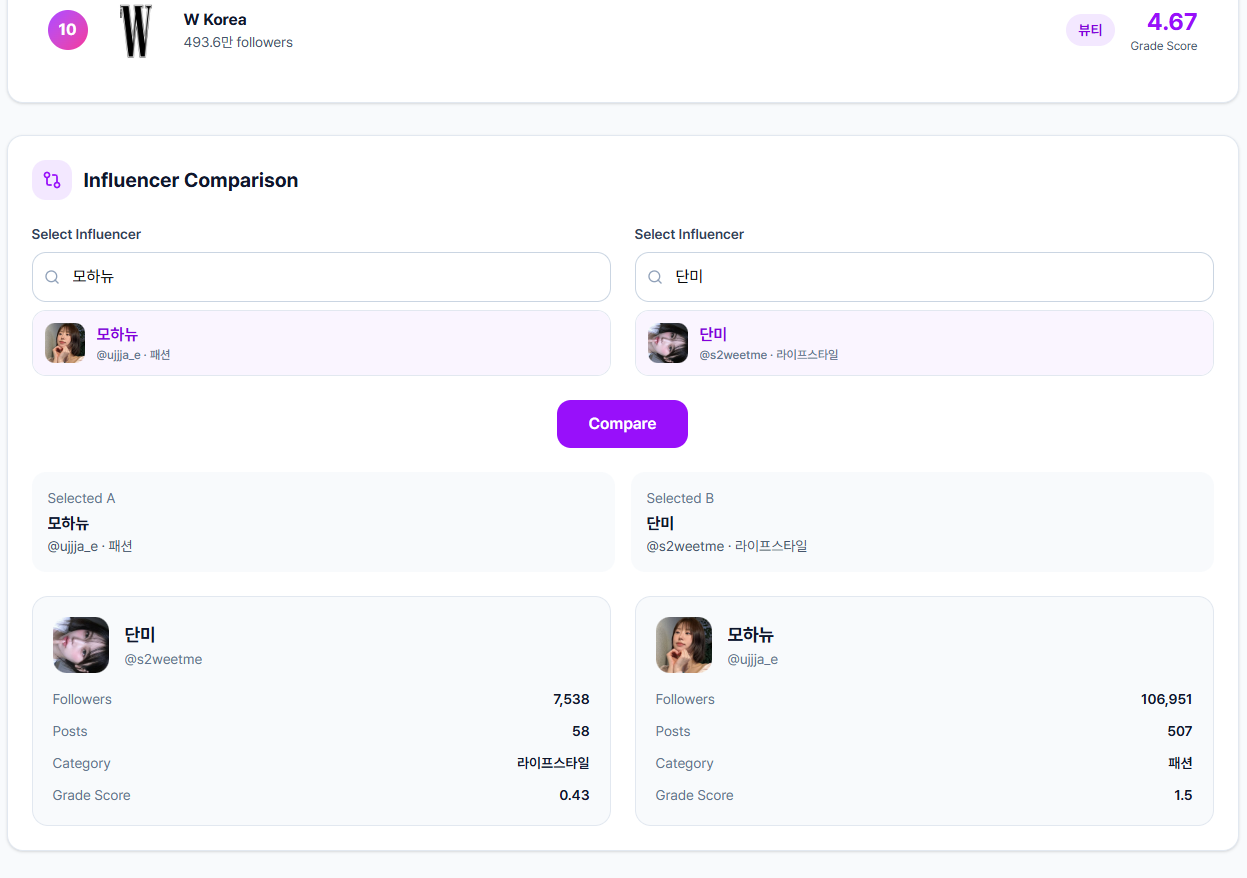Click the right Select Influencer label
The height and width of the screenshot is (878, 1247).
(x=689, y=234)
